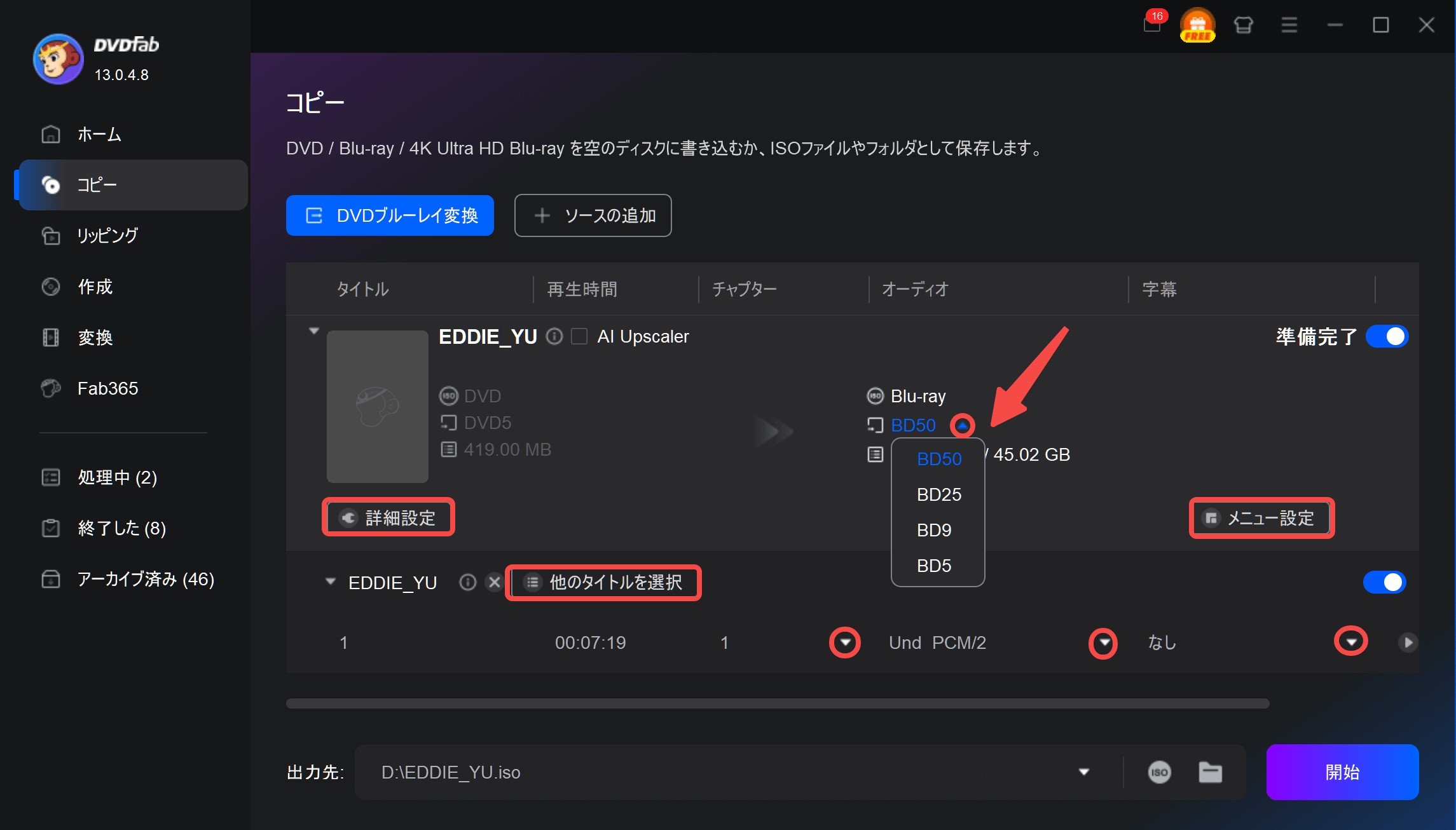
Task: Collapse the BD50 output size dropdown arrow
Action: (x=963, y=425)
